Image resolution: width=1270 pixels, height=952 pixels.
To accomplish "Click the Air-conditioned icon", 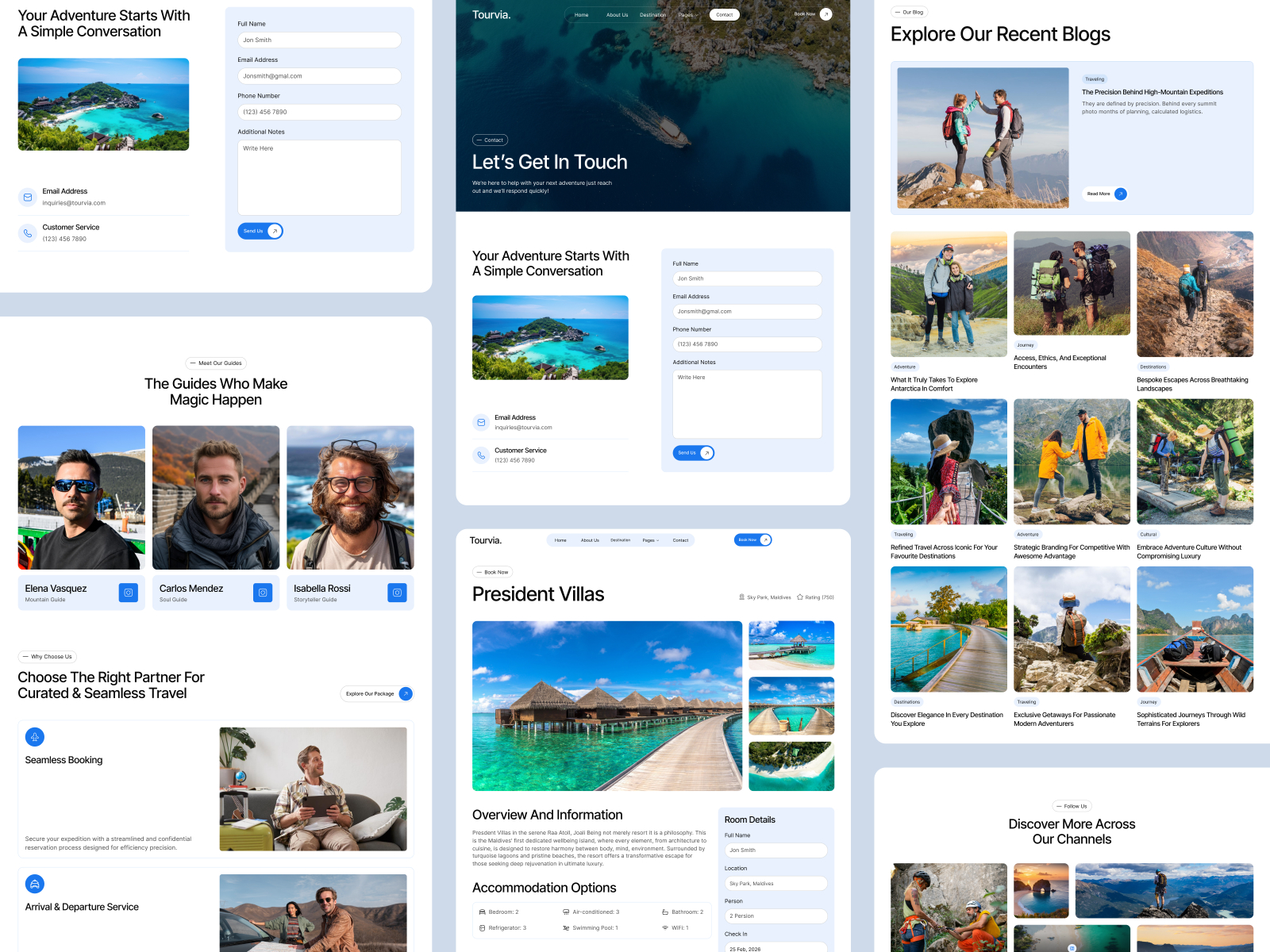I will point(566,912).
